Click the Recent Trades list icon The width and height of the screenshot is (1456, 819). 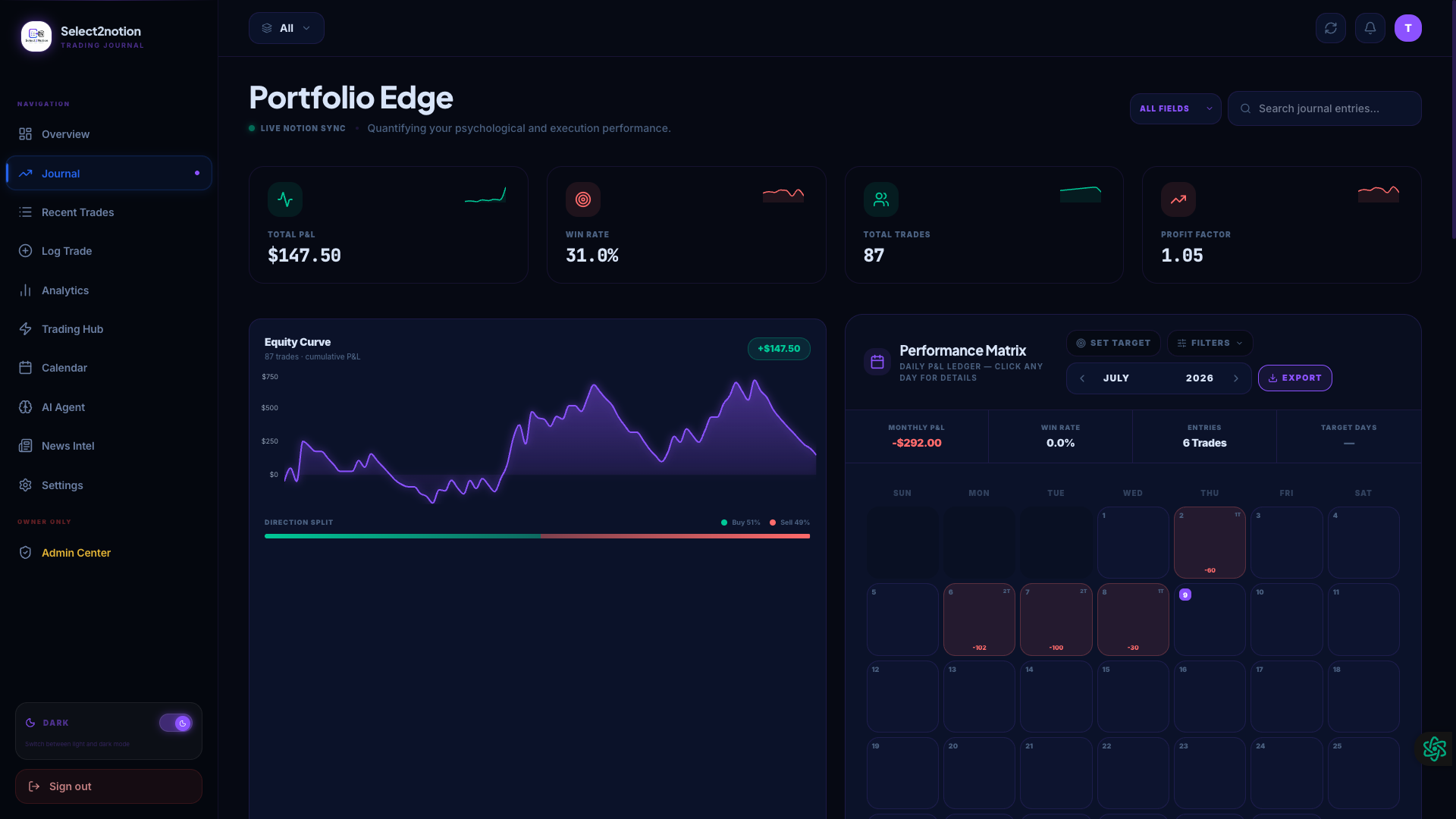tap(25, 212)
